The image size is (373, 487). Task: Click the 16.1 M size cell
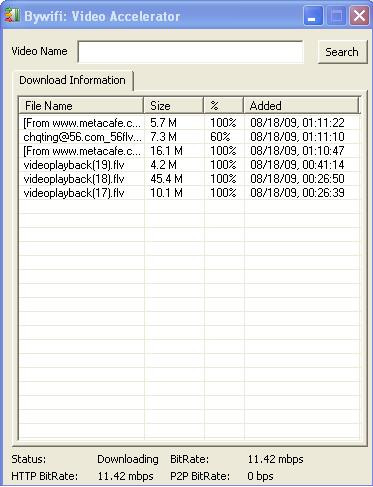pos(166,151)
